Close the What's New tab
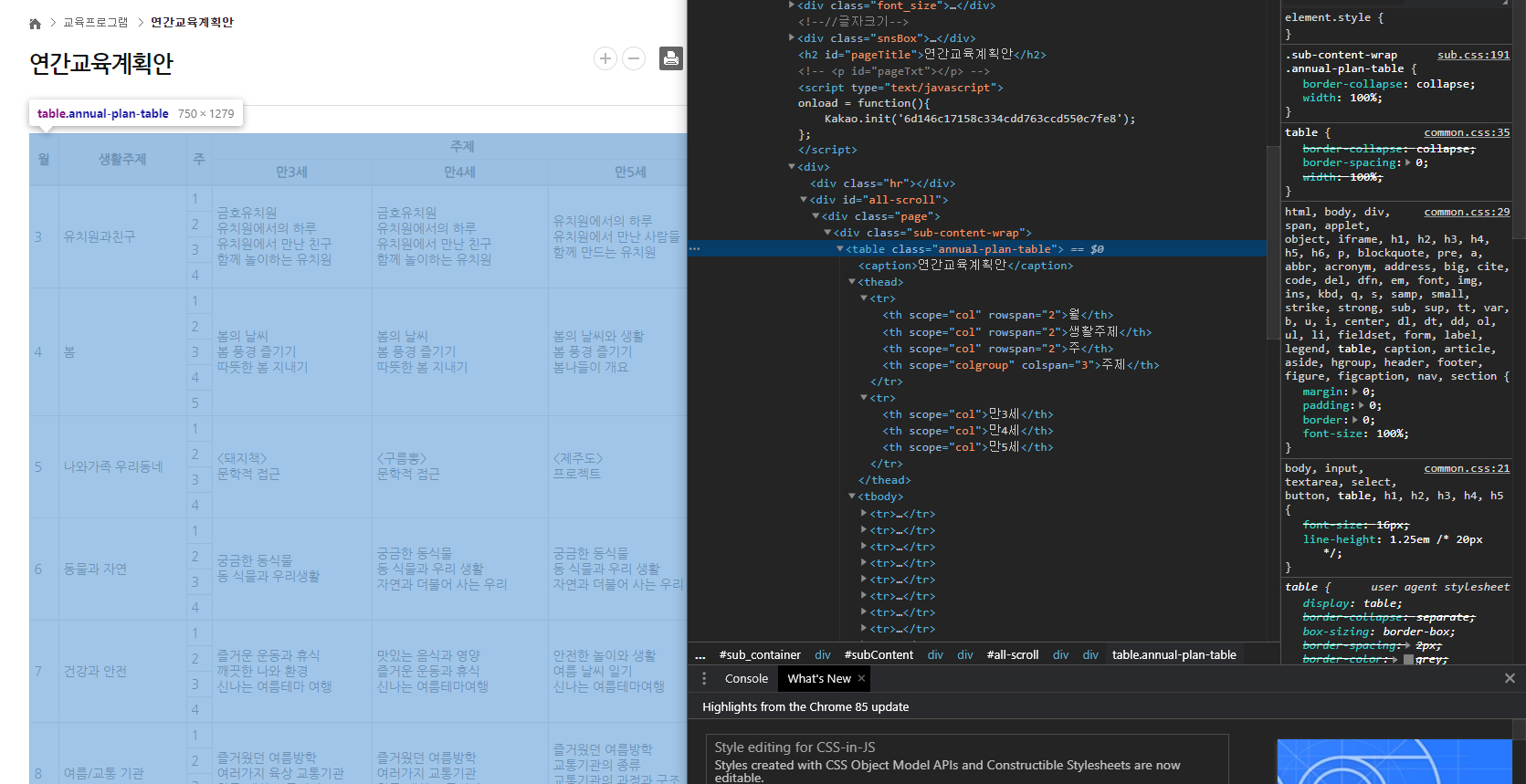The image size is (1526, 784). pyautogui.click(x=861, y=678)
